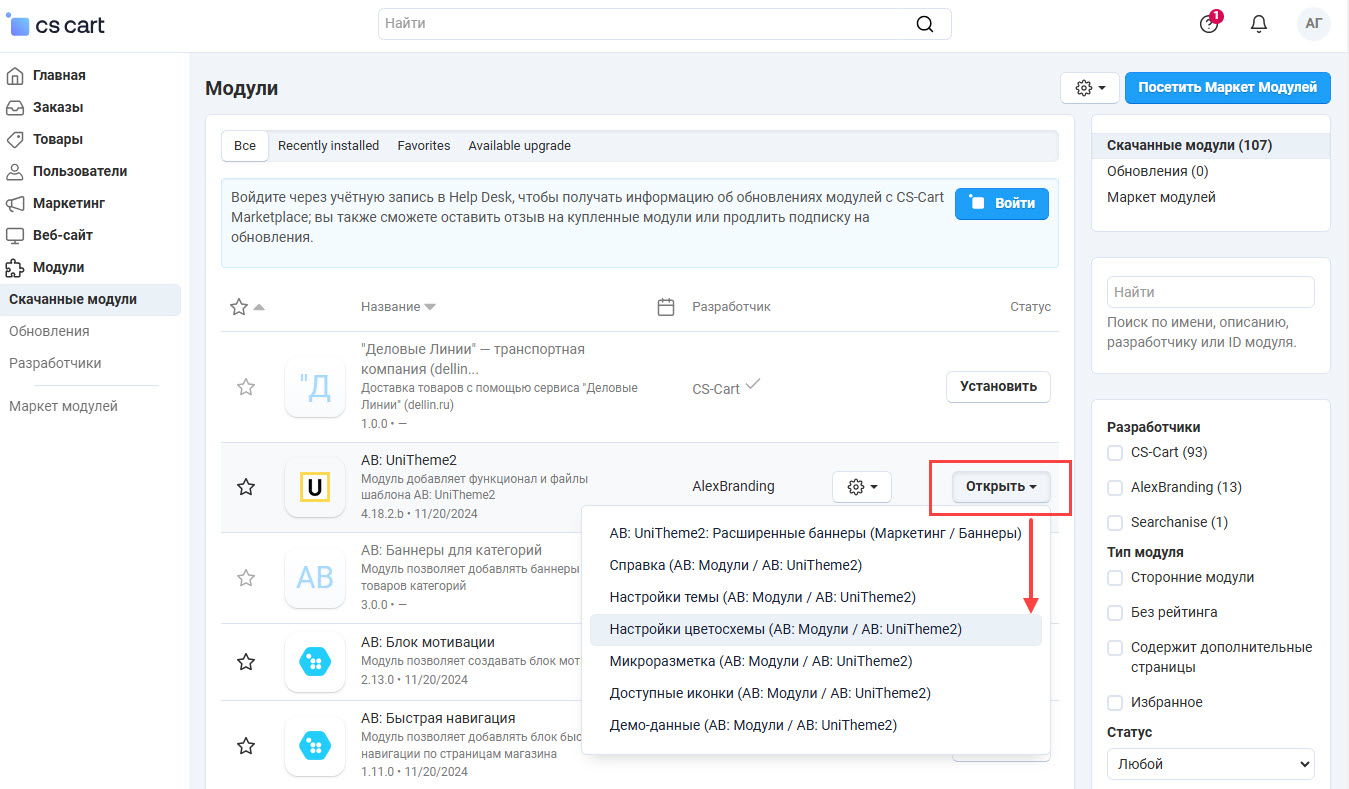This screenshot has width=1349, height=789.
Task: Click the Посетить Маркет Модулей button
Action: tap(1227, 88)
